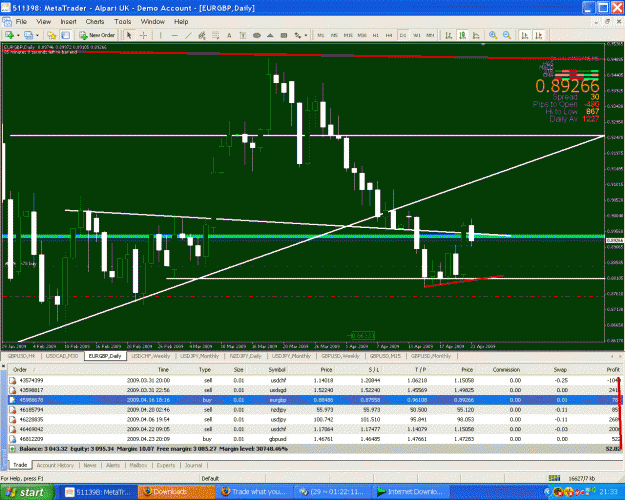Select the D1 timeframe button
This screenshot has height=500, width=625.
tap(403, 35)
